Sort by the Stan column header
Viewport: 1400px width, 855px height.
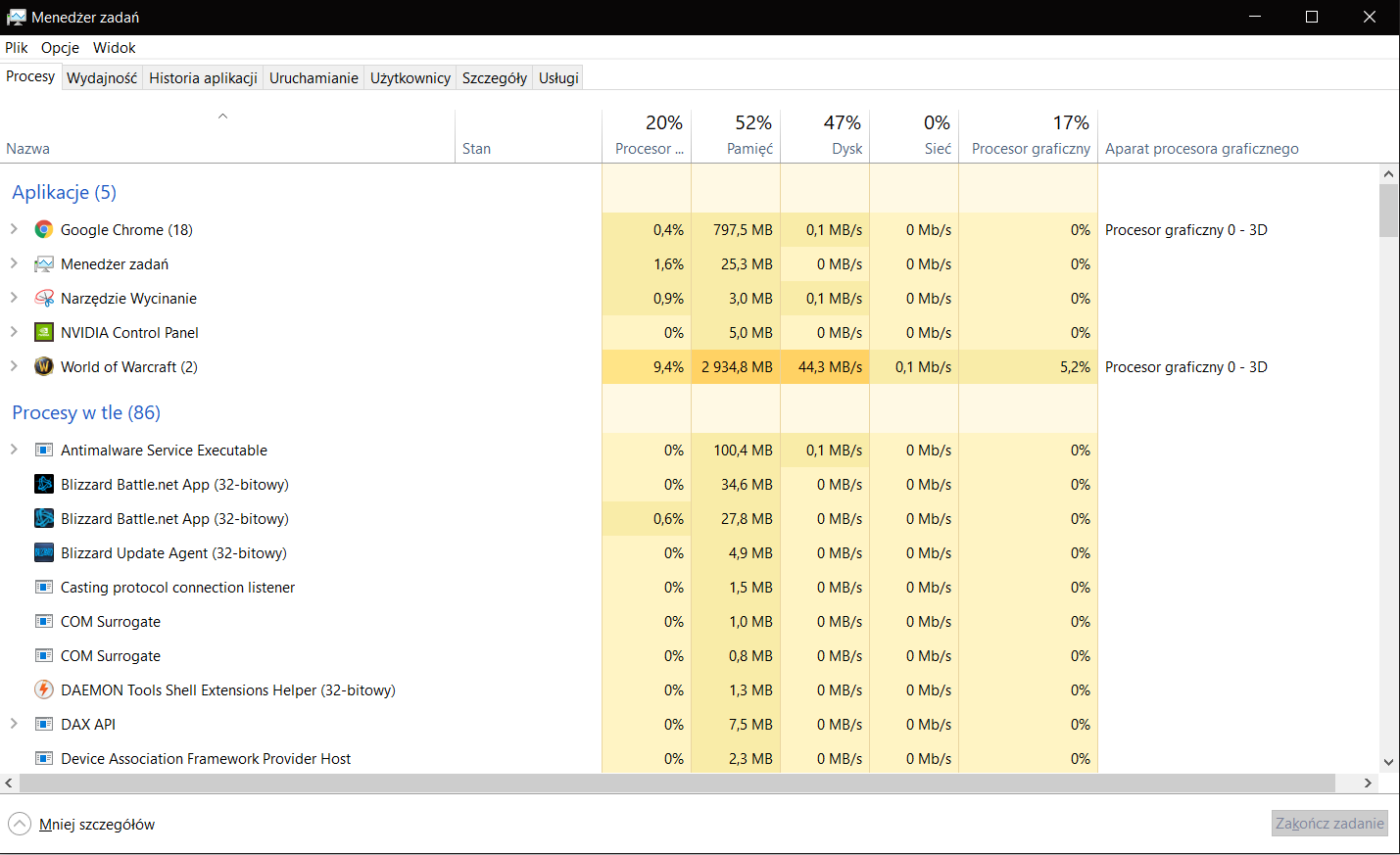pos(528,135)
